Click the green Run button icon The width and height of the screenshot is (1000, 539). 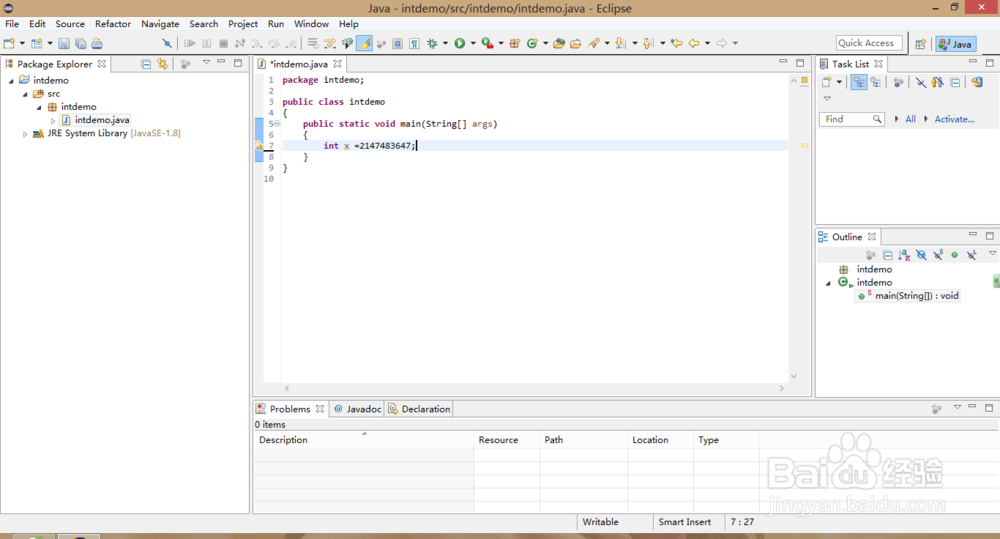459,43
